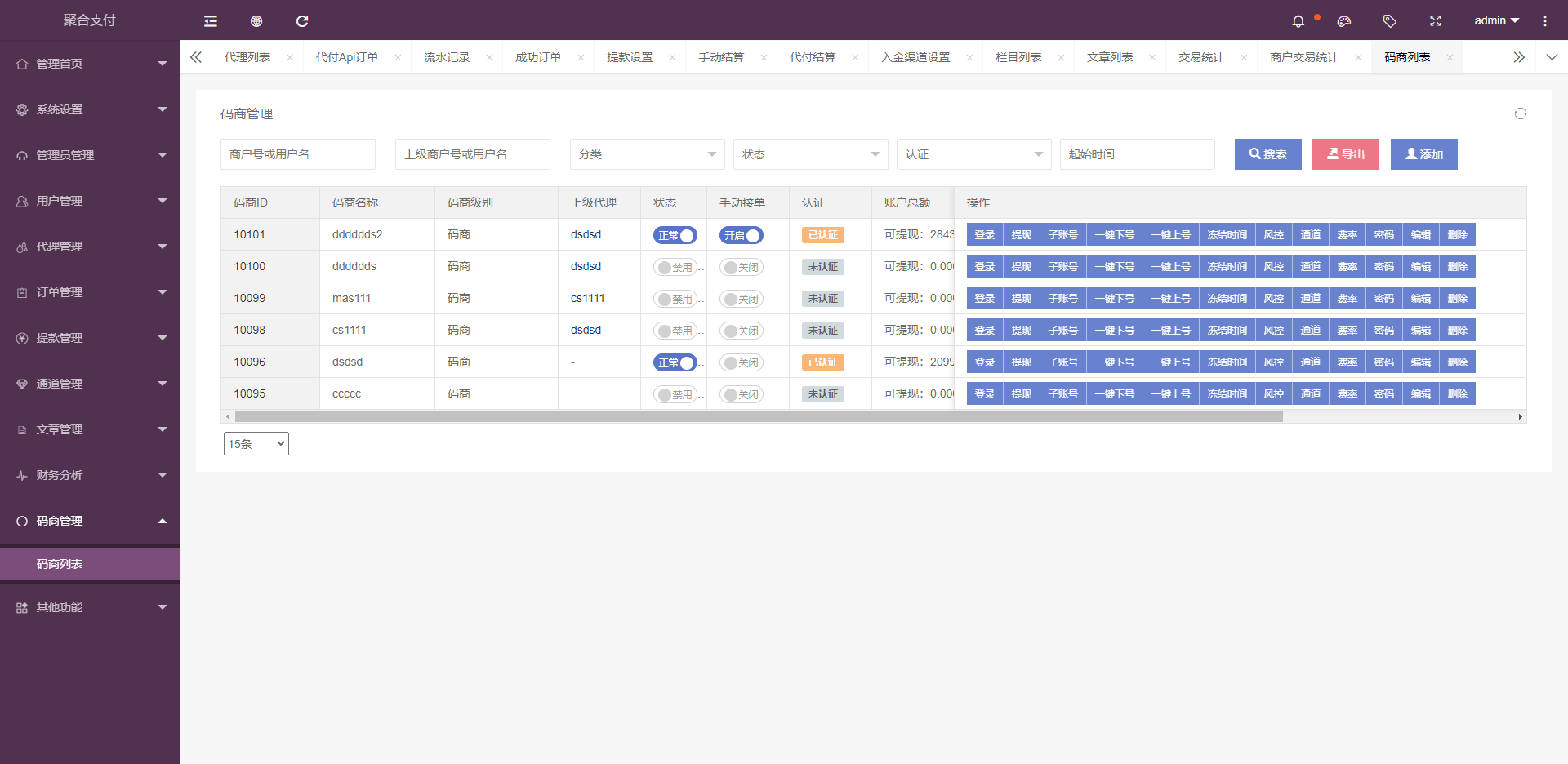Toggle 状态 switch for 码商 10100

tap(675, 267)
